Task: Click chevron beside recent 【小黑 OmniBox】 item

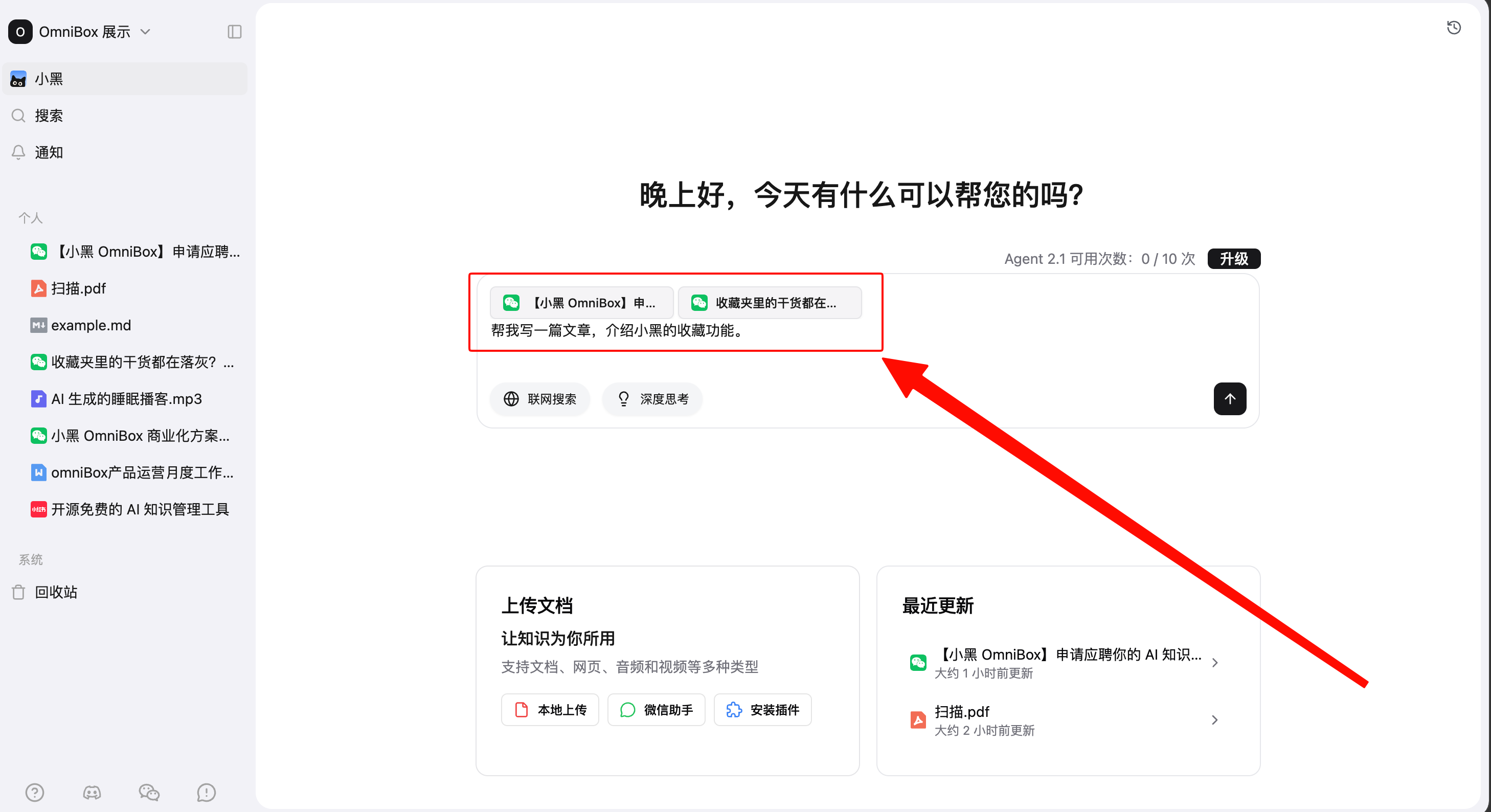Action: 1215,663
